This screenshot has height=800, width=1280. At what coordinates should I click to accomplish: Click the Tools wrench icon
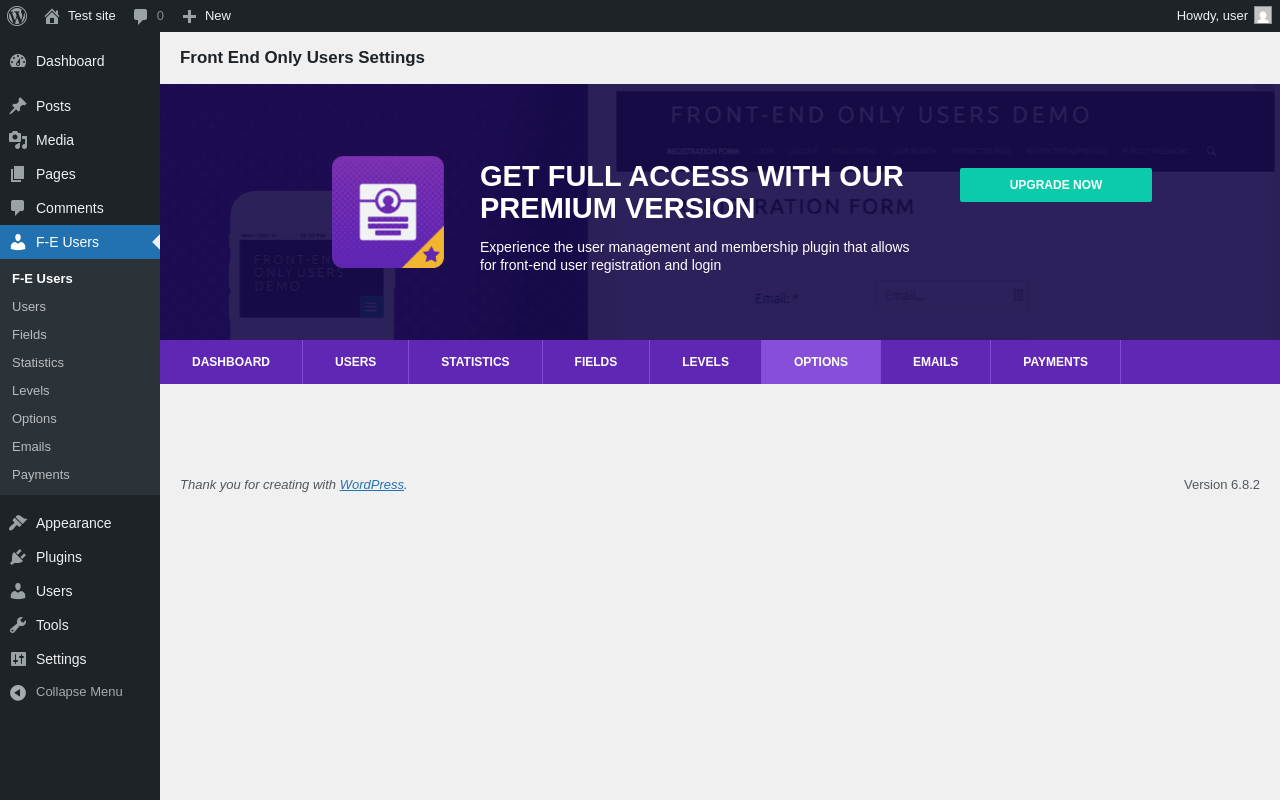coord(18,625)
